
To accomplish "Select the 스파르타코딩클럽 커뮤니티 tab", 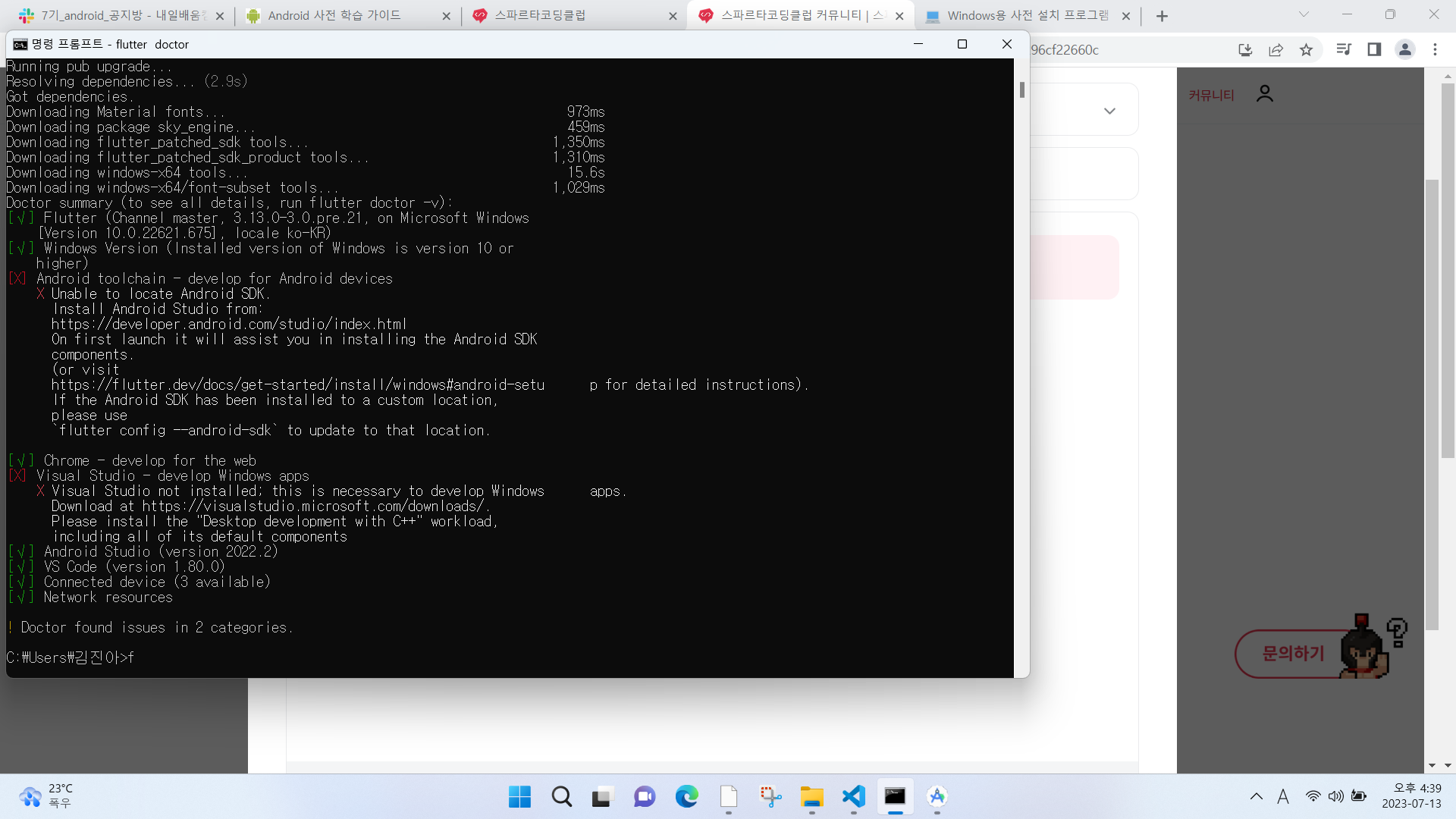I will pos(792,15).
